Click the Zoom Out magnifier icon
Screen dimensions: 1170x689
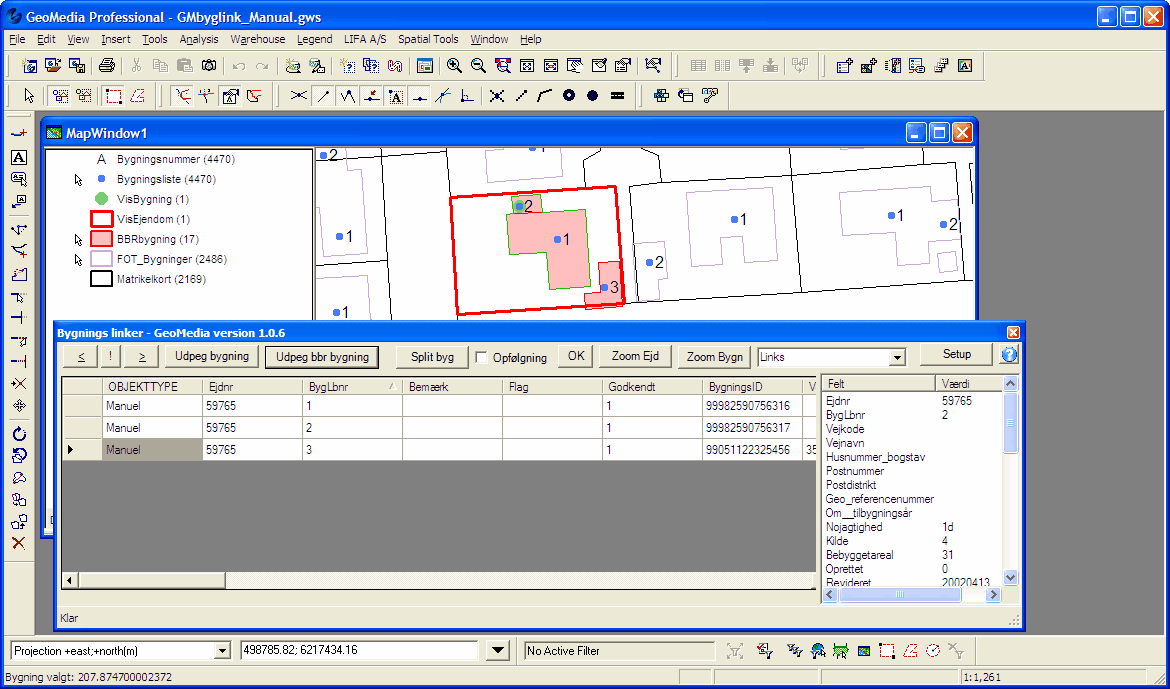[x=478, y=66]
